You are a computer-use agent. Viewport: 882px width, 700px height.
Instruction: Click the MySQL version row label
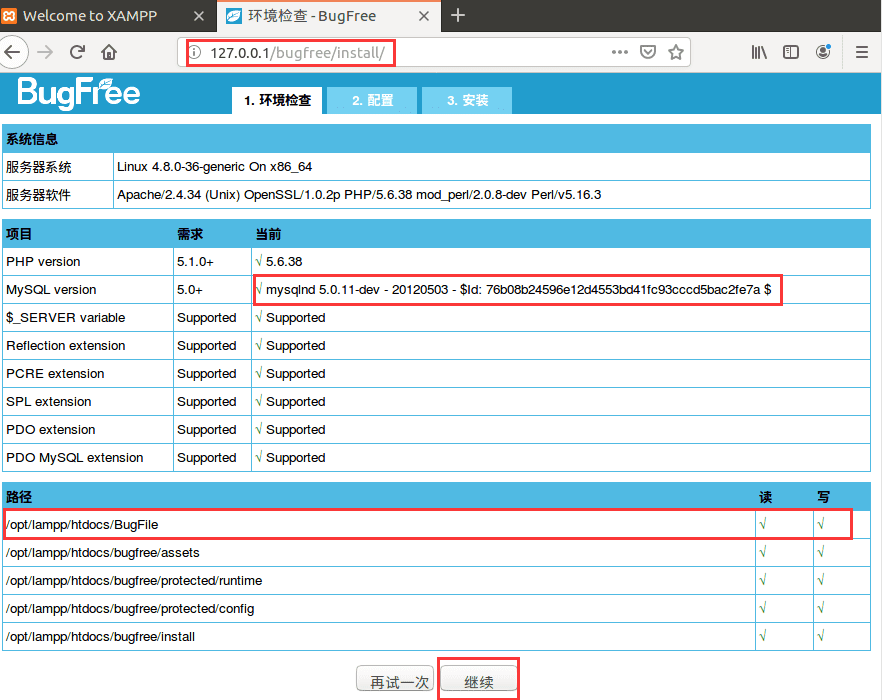click(x=51, y=290)
